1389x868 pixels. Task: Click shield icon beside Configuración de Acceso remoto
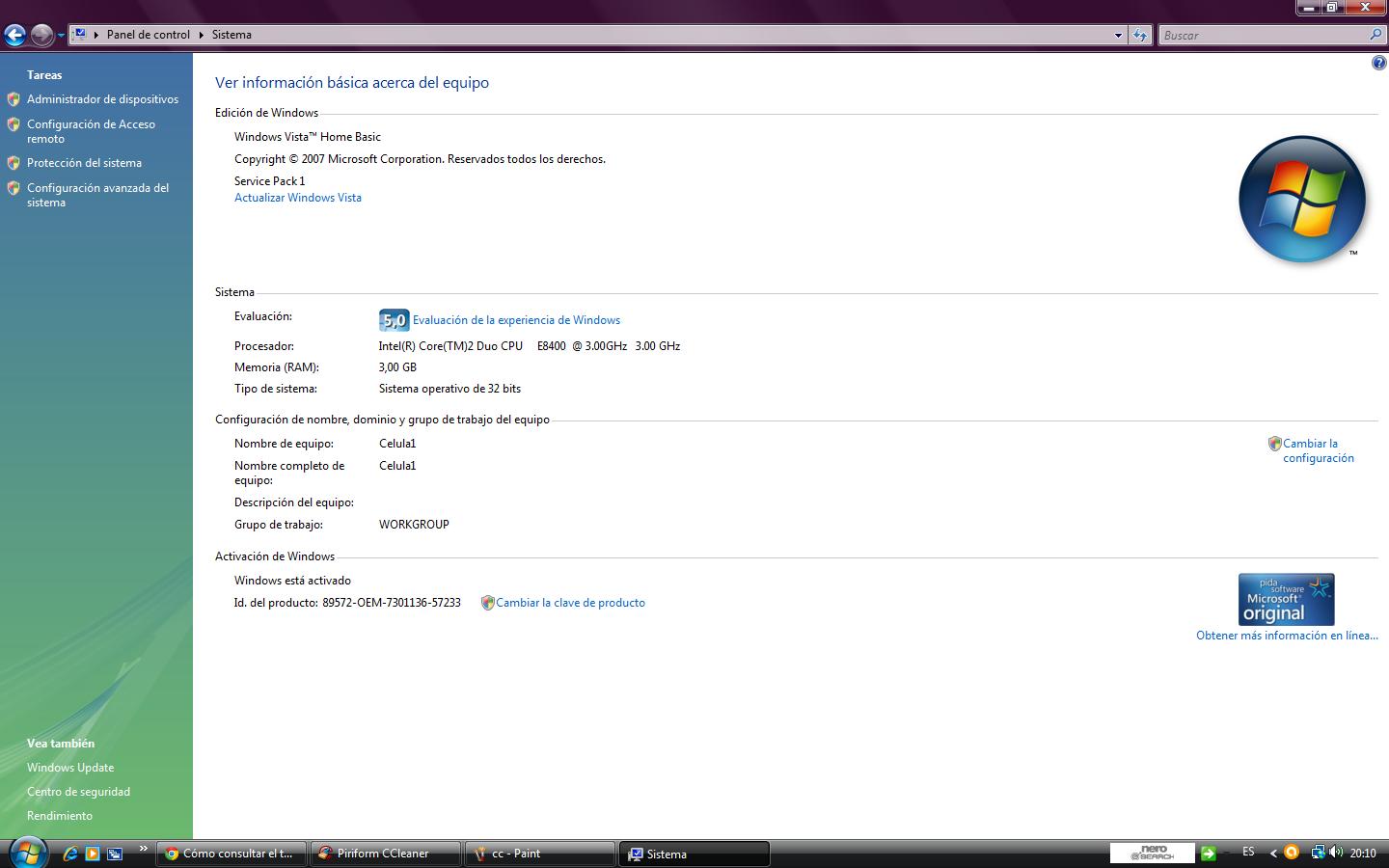pos(14,124)
